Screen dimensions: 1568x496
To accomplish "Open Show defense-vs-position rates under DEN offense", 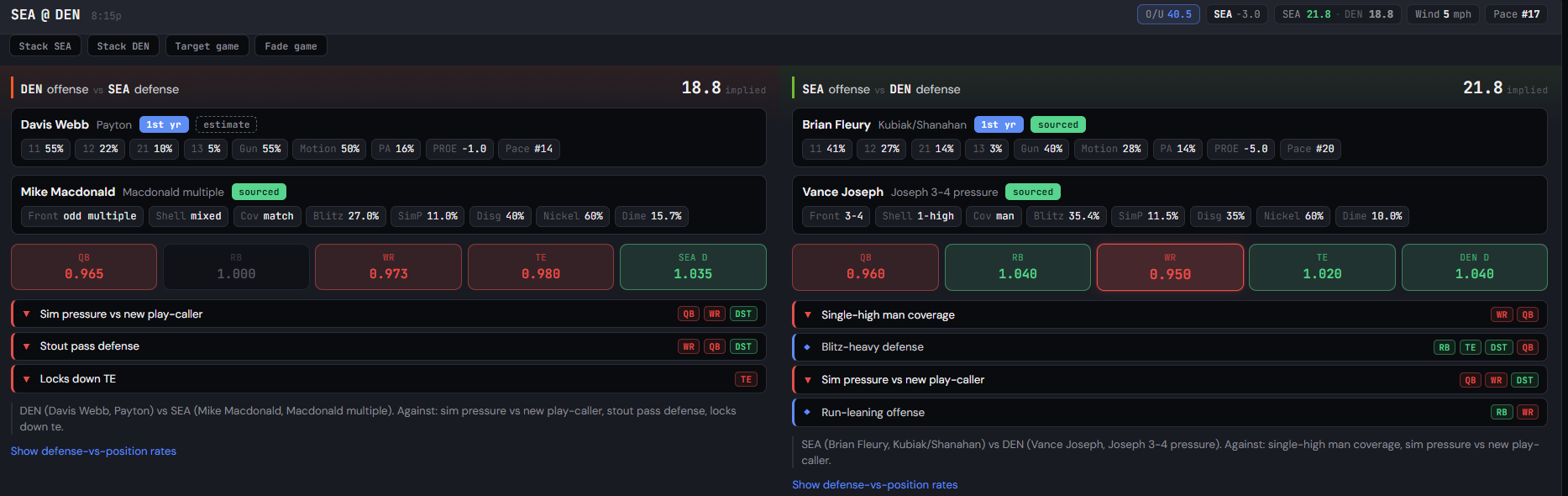I will point(93,451).
